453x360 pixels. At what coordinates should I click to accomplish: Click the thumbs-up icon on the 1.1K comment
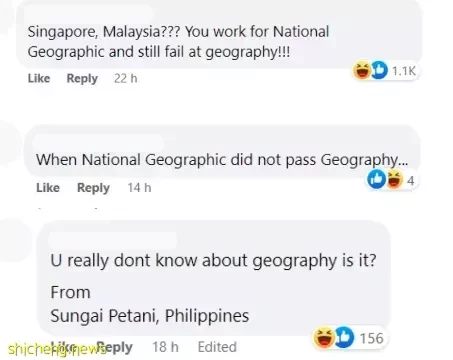coord(379,70)
